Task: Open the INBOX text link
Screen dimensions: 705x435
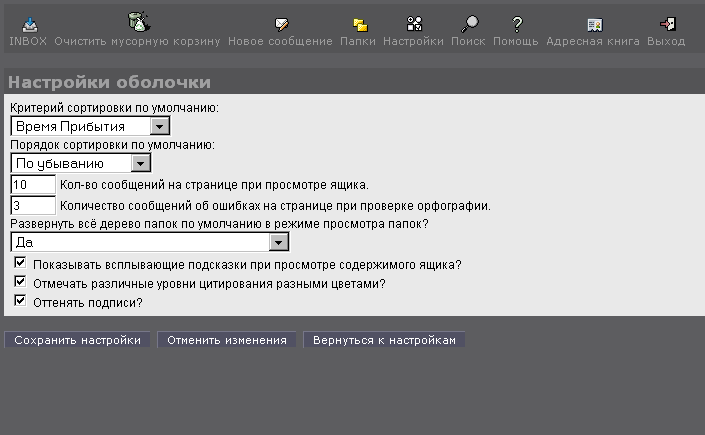Action: pyautogui.click(x=28, y=41)
